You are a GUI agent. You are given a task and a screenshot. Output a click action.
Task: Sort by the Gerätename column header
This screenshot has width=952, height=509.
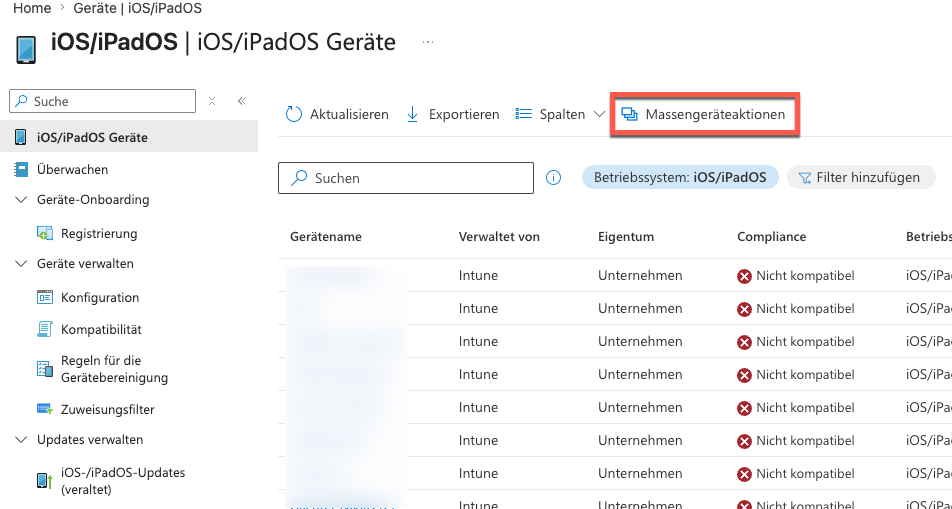click(x=326, y=237)
